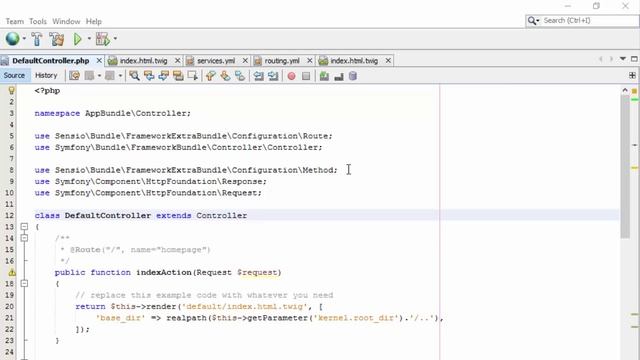Run the project with green play icon
Image resolution: width=640 pixels, height=360 pixels.
point(77,39)
